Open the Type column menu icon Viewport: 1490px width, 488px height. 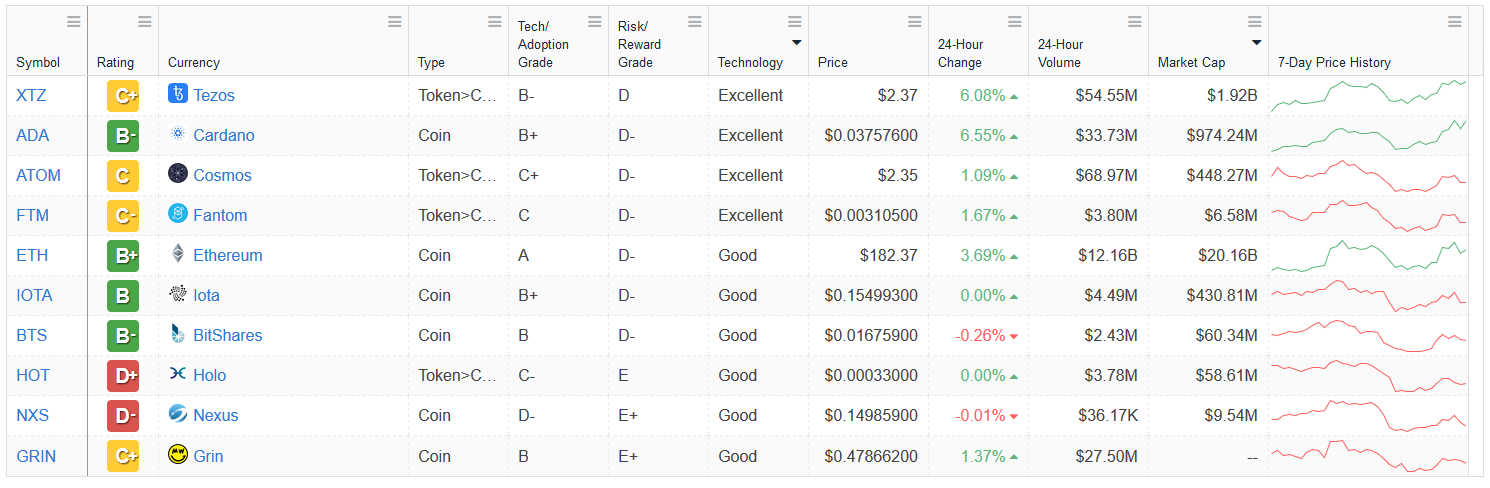pos(495,22)
